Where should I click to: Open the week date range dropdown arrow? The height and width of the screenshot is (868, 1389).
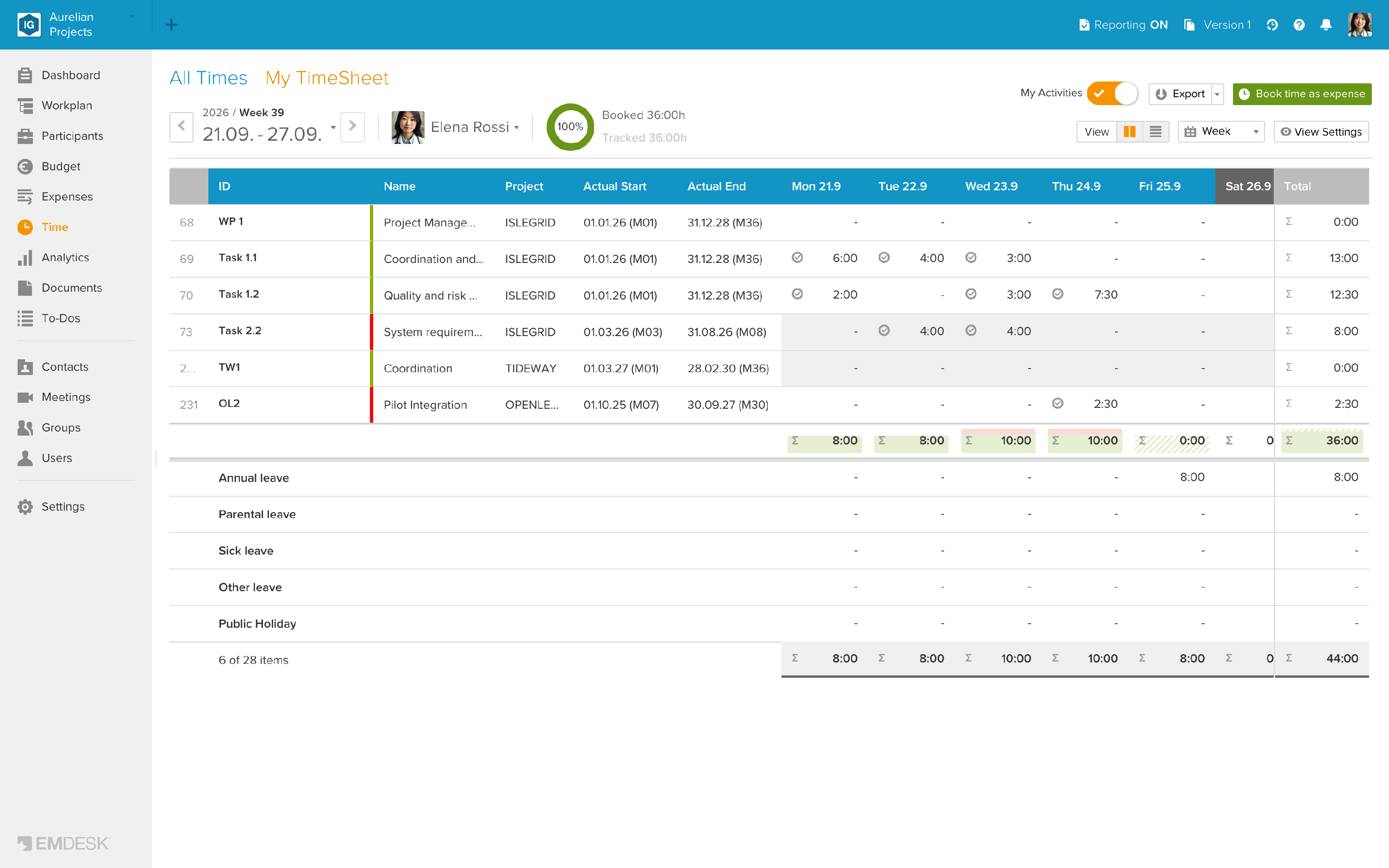[333, 127]
